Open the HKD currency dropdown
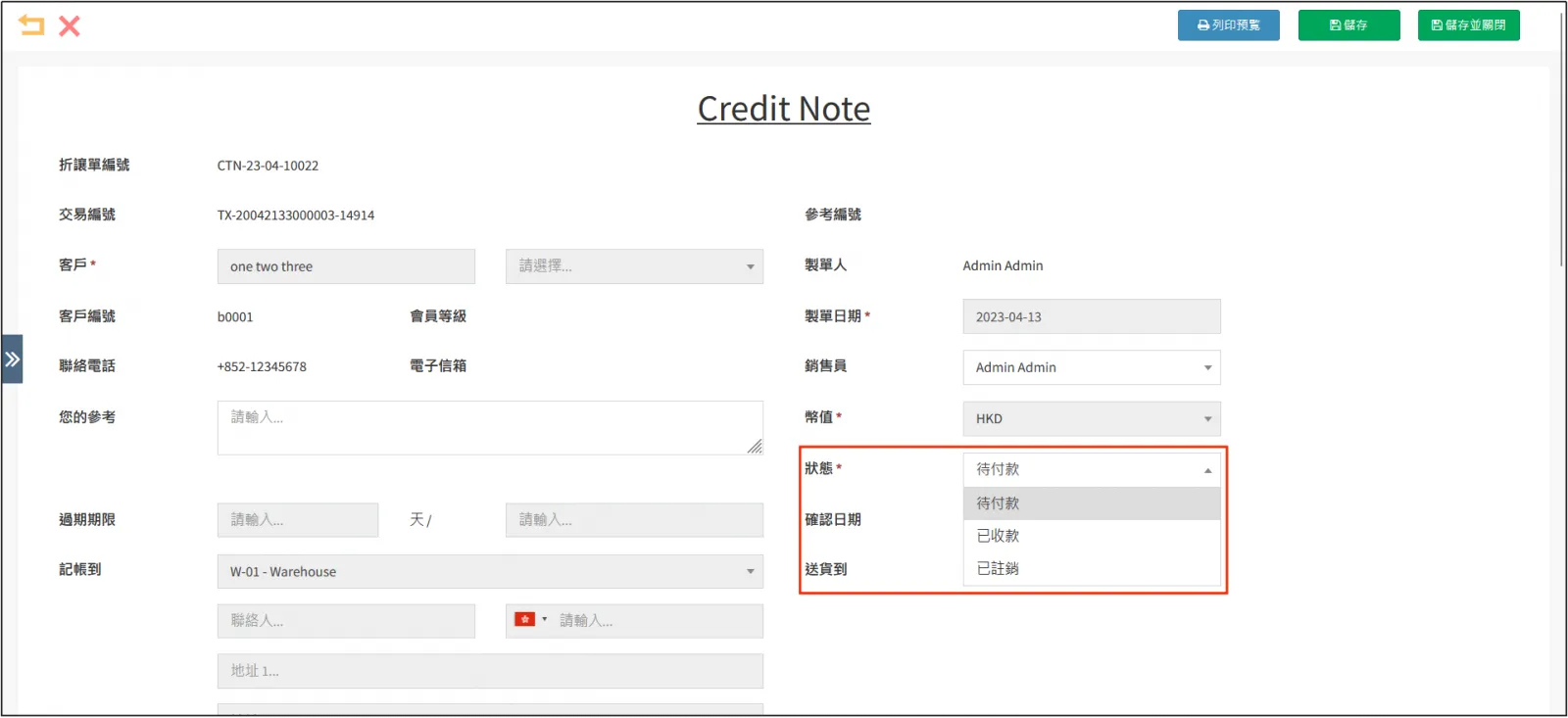1568x718 pixels. coord(1091,418)
